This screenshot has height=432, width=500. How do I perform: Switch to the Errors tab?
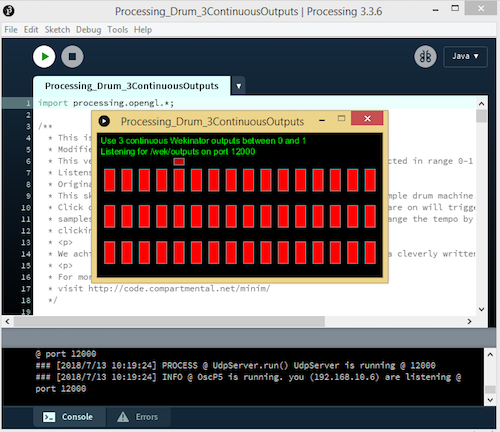click(137, 417)
